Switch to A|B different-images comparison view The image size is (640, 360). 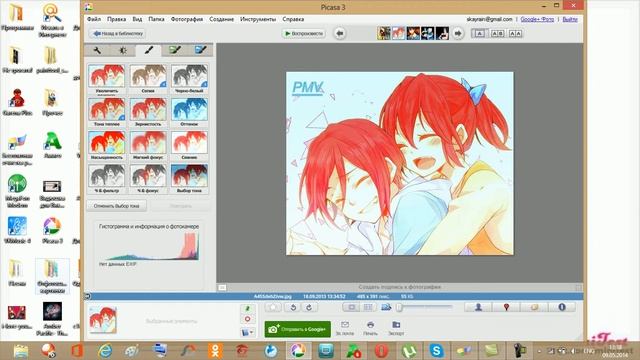[497, 33]
